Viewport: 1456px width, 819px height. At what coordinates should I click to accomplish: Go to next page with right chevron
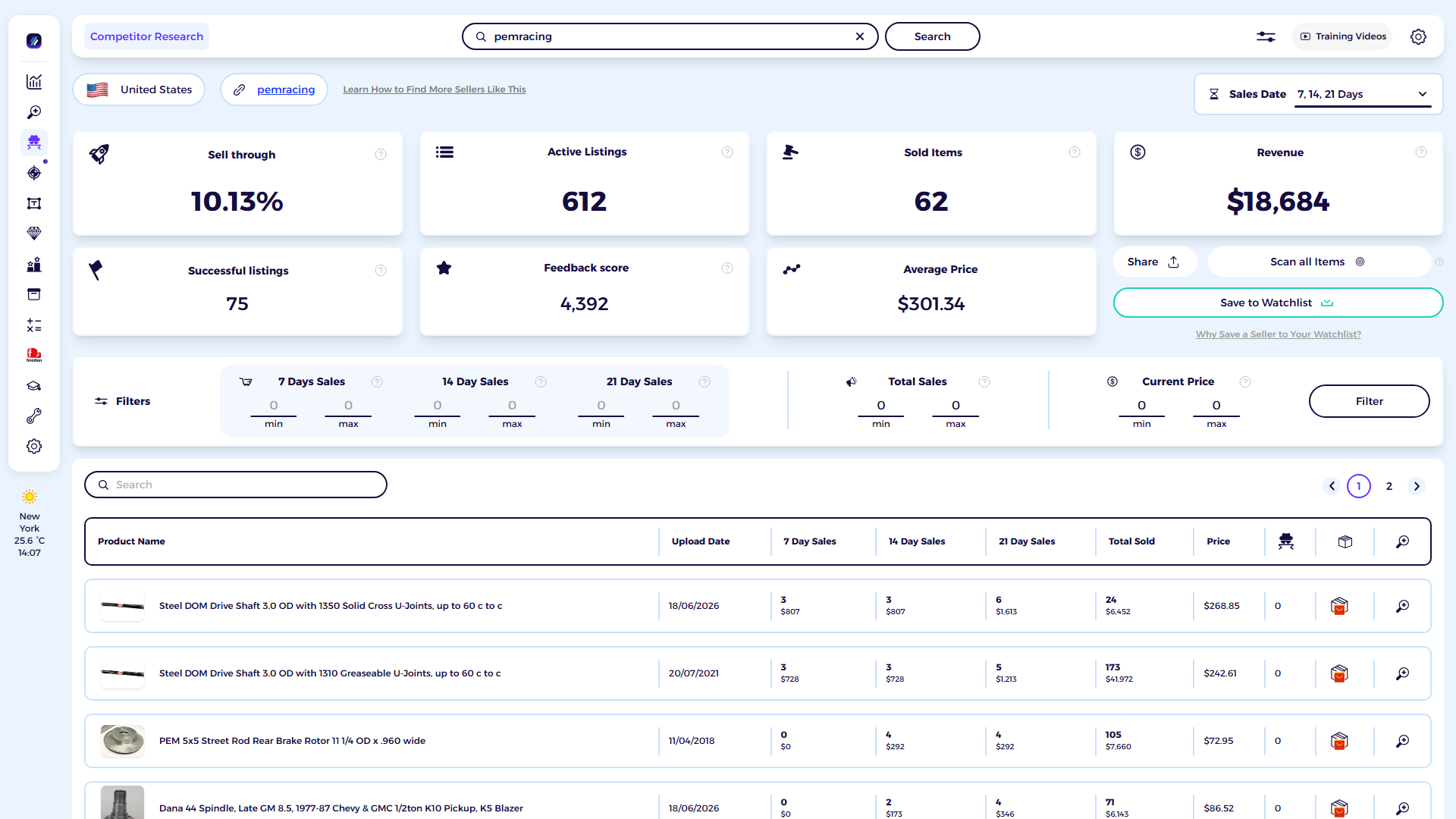click(1417, 486)
